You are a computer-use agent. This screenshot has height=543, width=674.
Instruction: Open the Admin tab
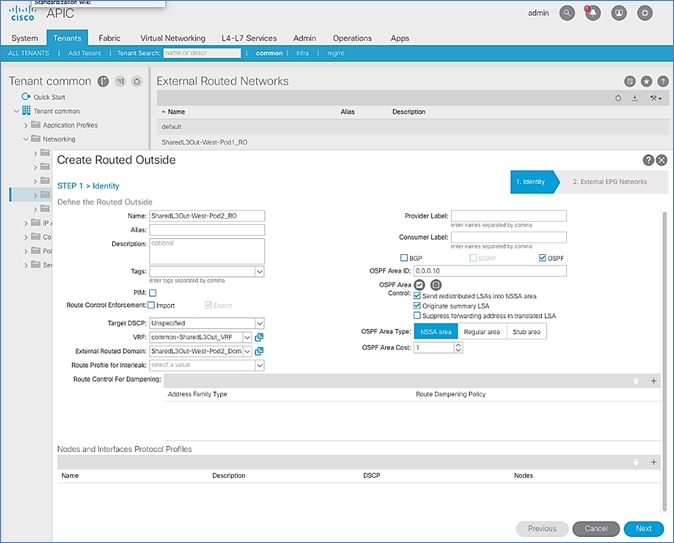tap(304, 38)
